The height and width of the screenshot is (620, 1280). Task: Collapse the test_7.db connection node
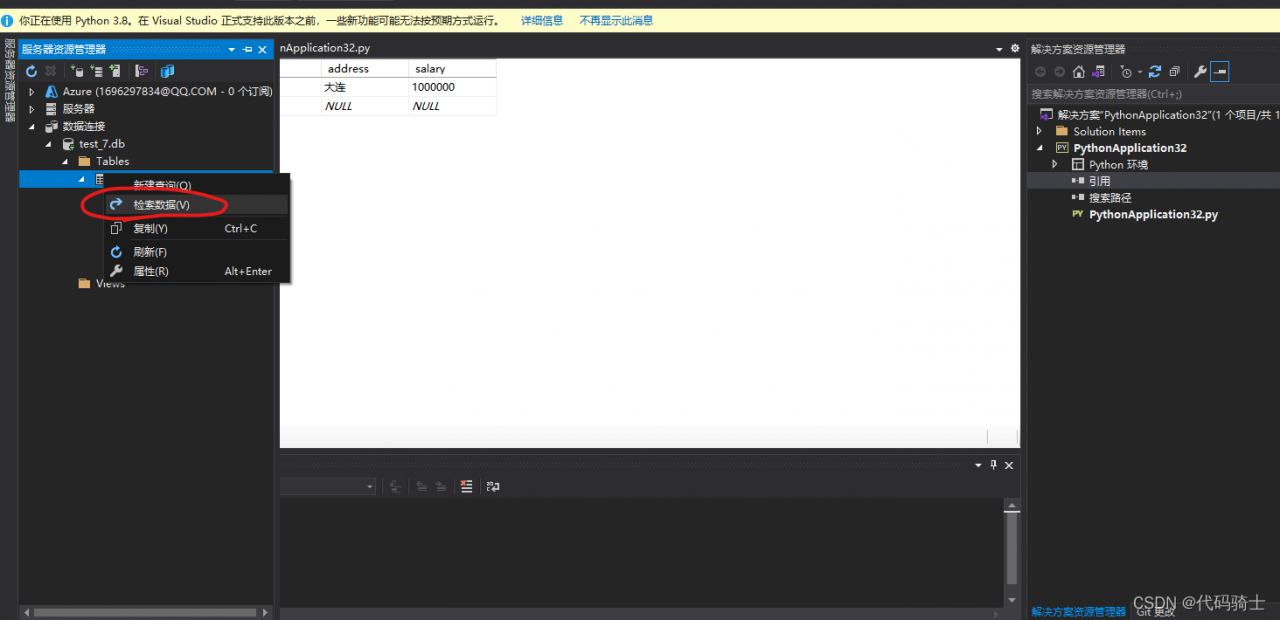[x=49, y=144]
